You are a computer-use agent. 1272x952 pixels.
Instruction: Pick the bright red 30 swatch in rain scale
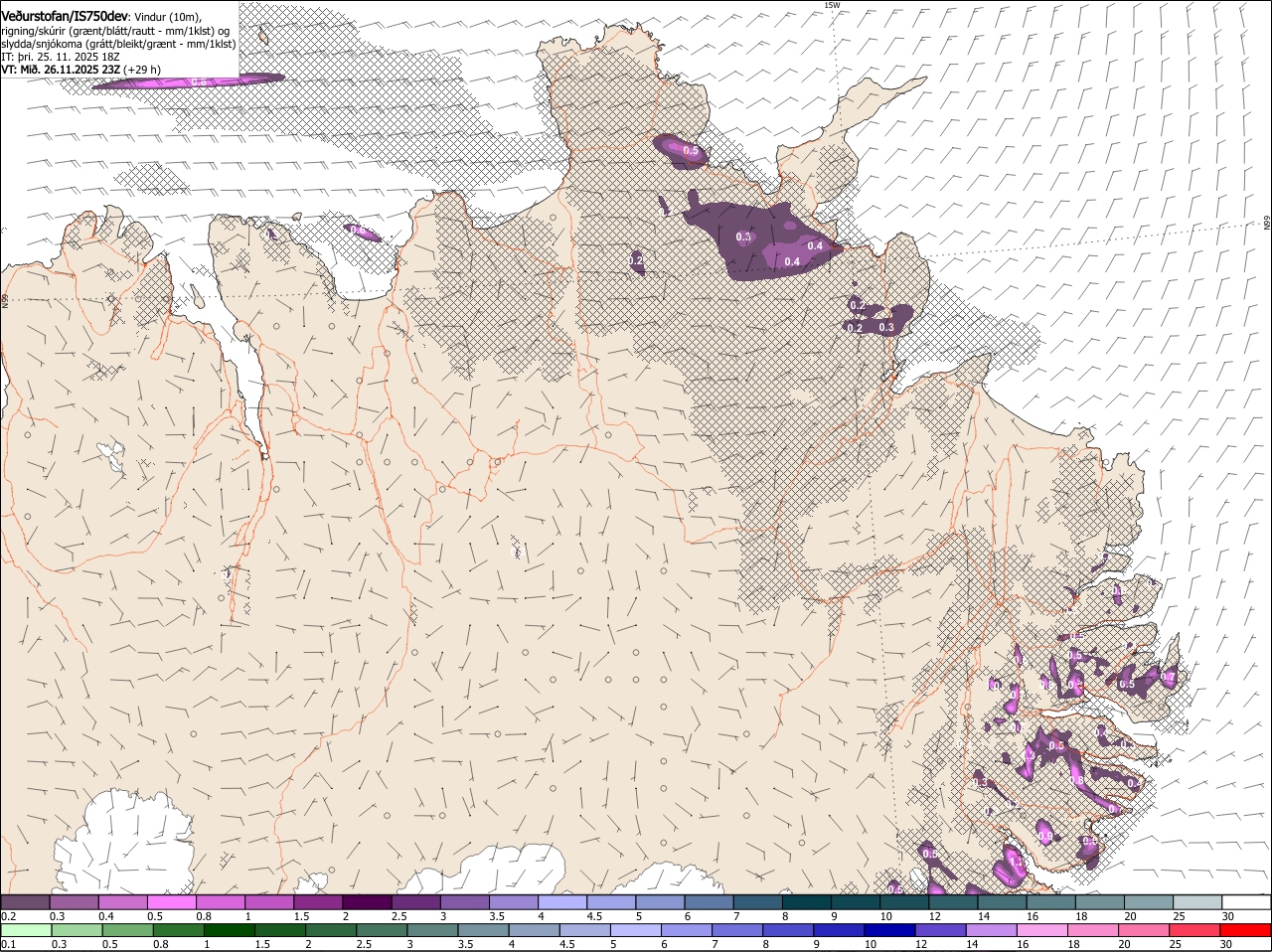click(1246, 931)
